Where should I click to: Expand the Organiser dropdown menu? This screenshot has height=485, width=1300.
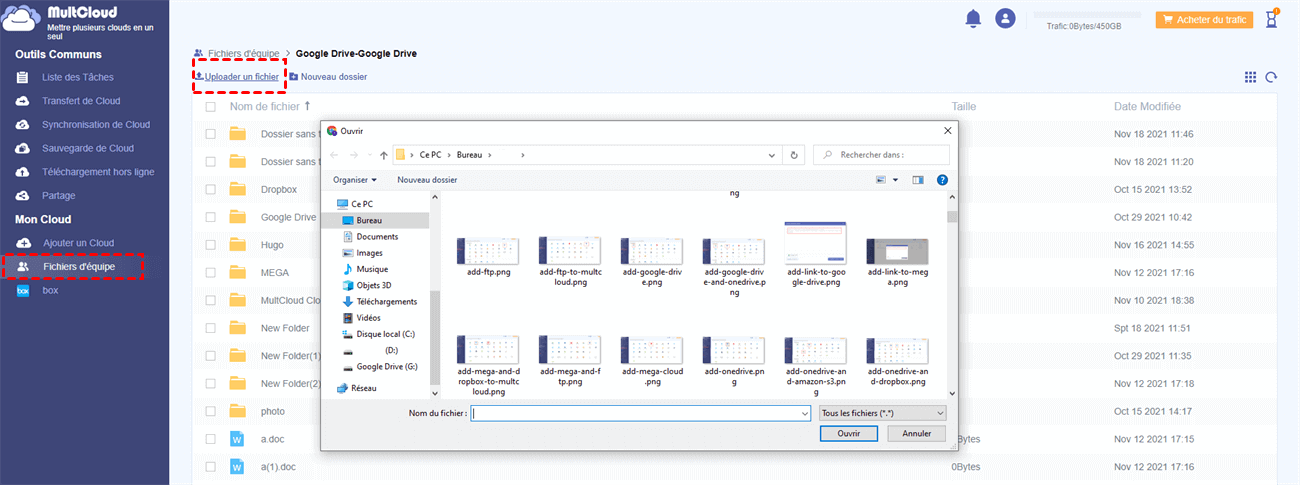click(355, 180)
